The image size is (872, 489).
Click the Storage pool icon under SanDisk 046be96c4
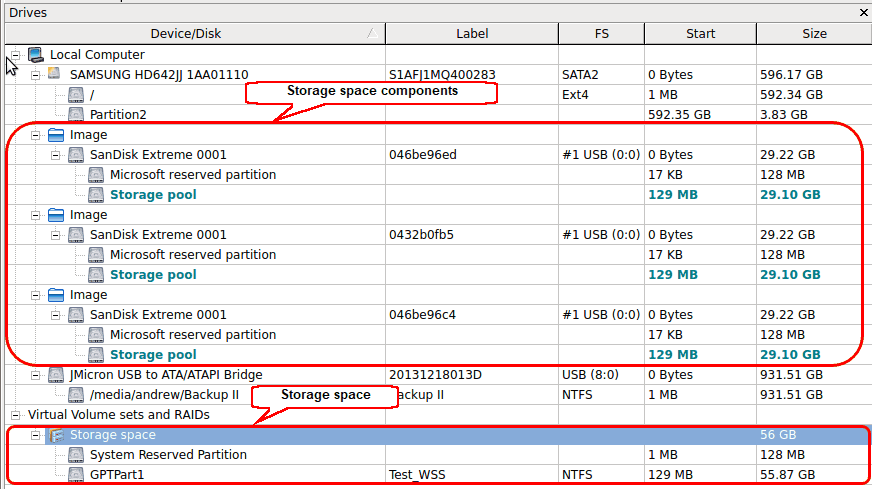click(x=96, y=355)
